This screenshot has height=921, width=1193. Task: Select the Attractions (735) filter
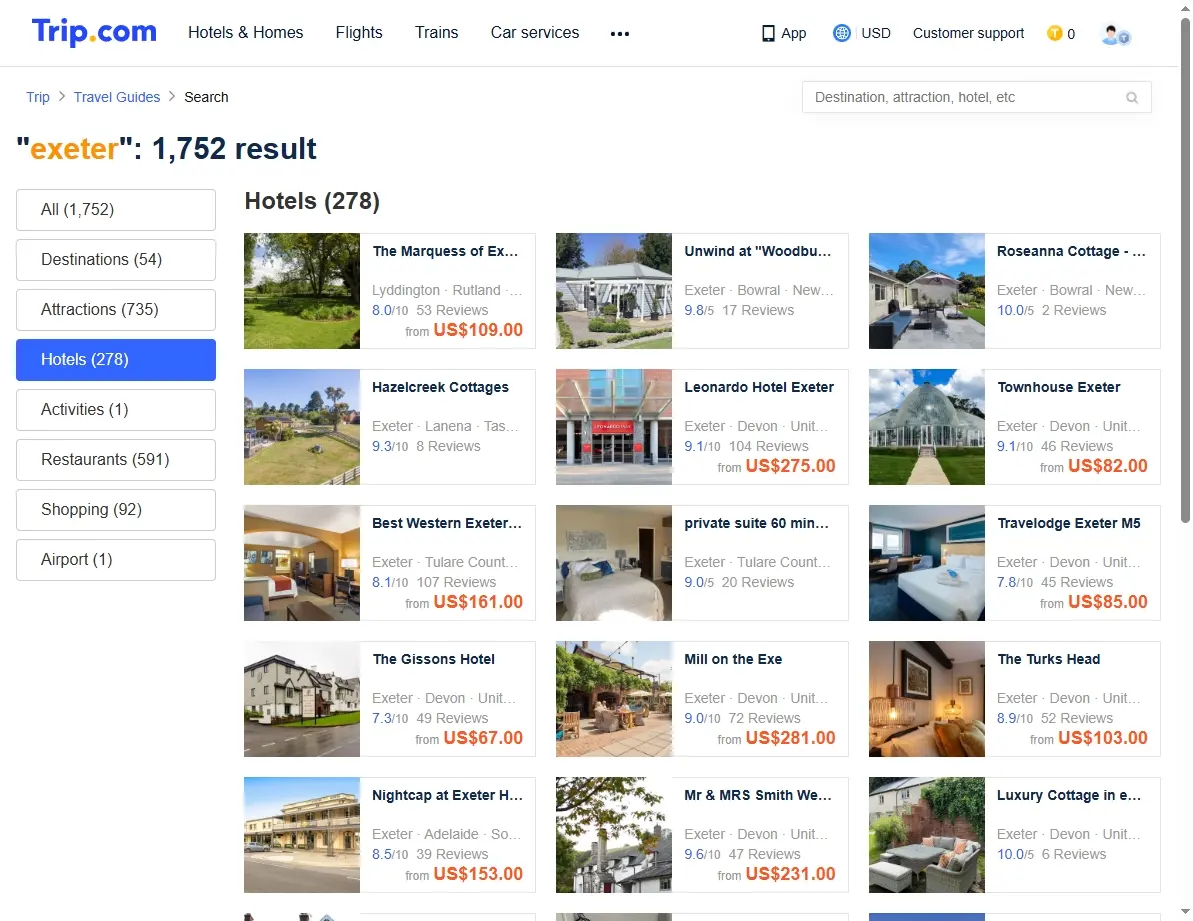tap(116, 310)
